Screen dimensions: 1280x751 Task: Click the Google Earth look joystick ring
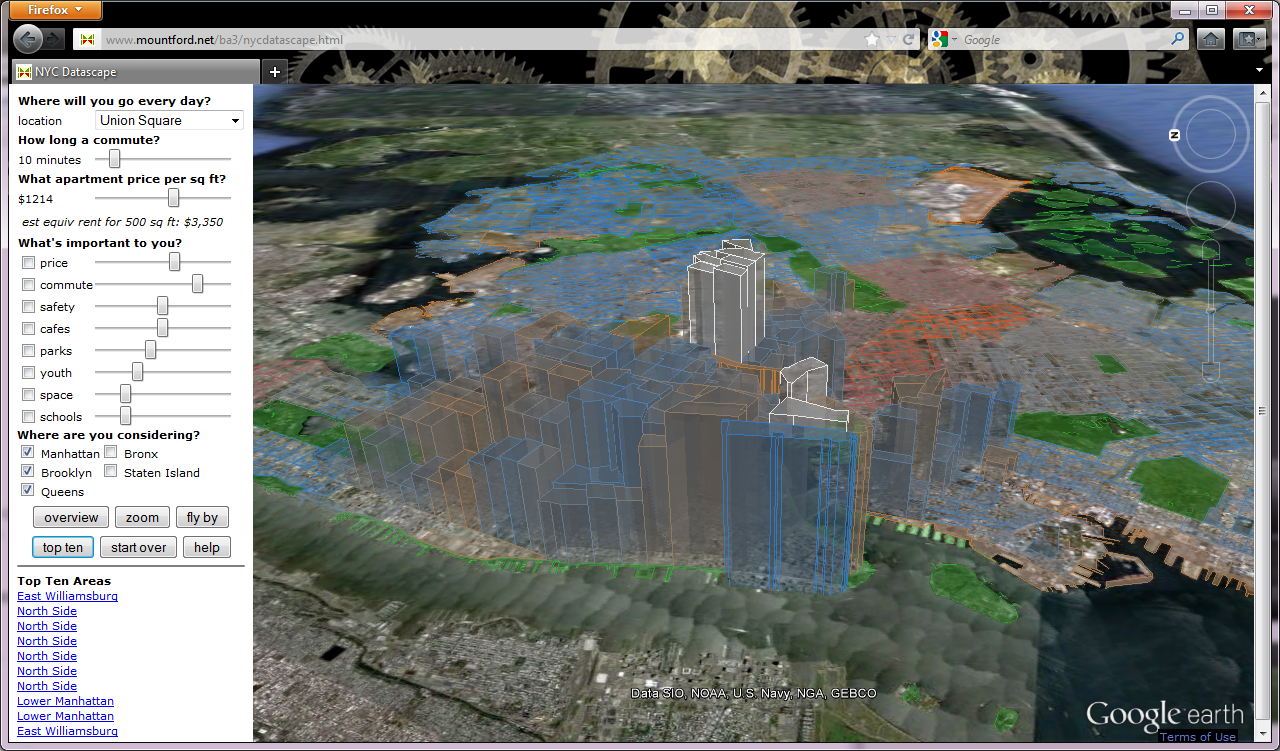pos(1210,133)
